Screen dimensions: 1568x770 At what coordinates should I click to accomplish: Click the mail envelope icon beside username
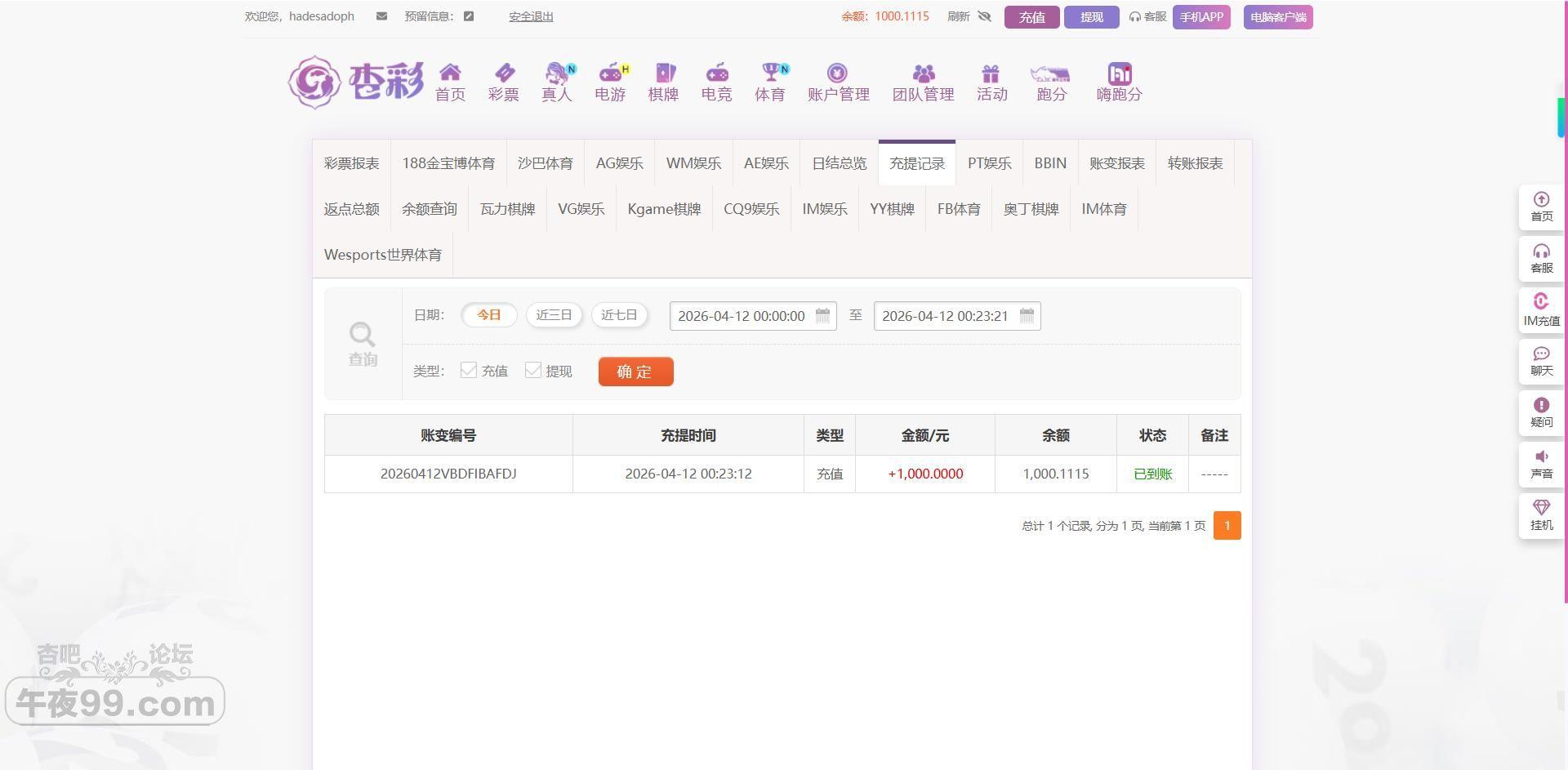381,16
